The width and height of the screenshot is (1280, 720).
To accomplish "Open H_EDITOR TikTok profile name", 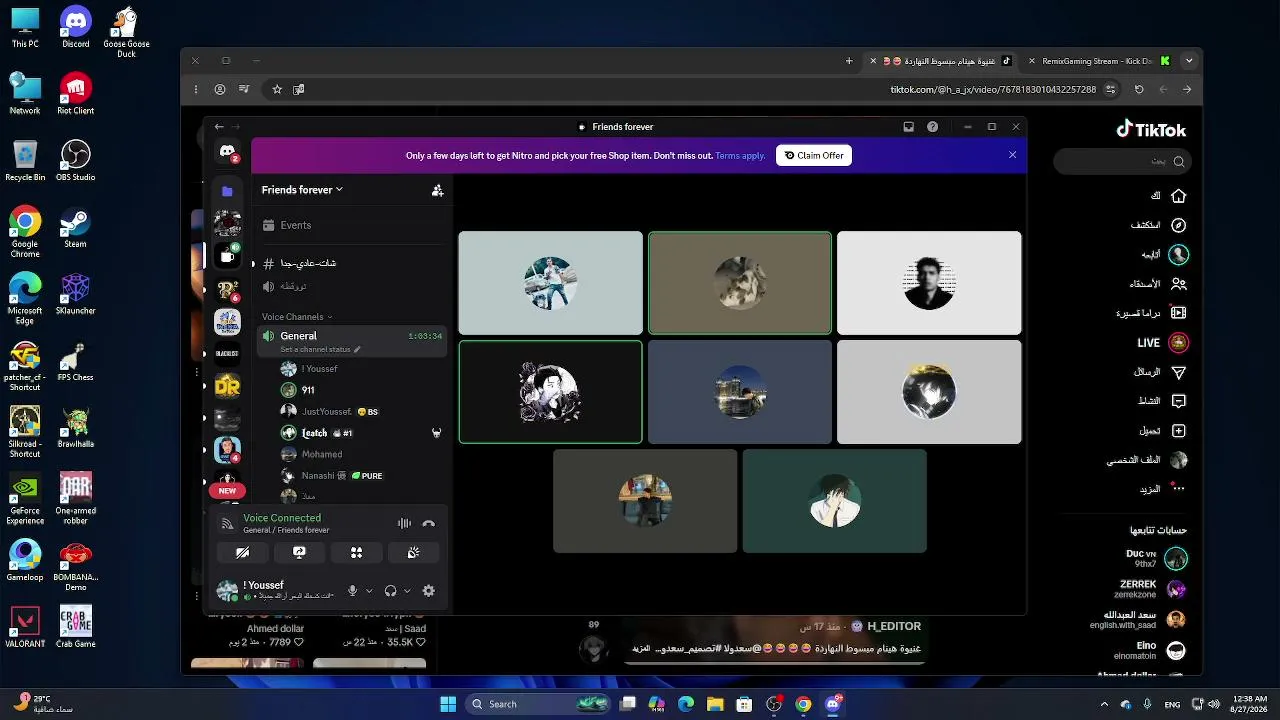I will (x=894, y=626).
